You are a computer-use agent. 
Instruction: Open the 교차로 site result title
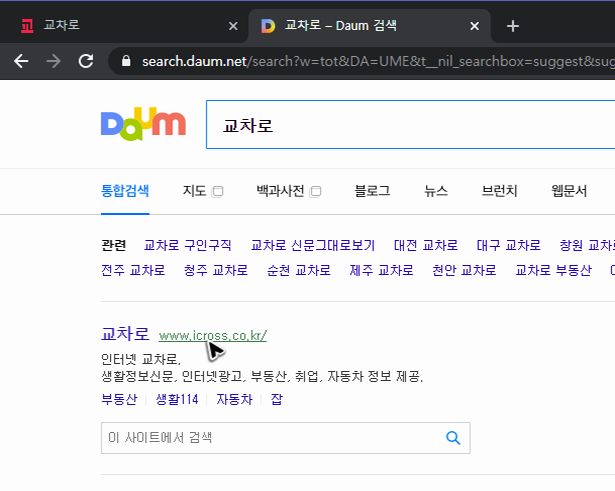(x=125, y=334)
